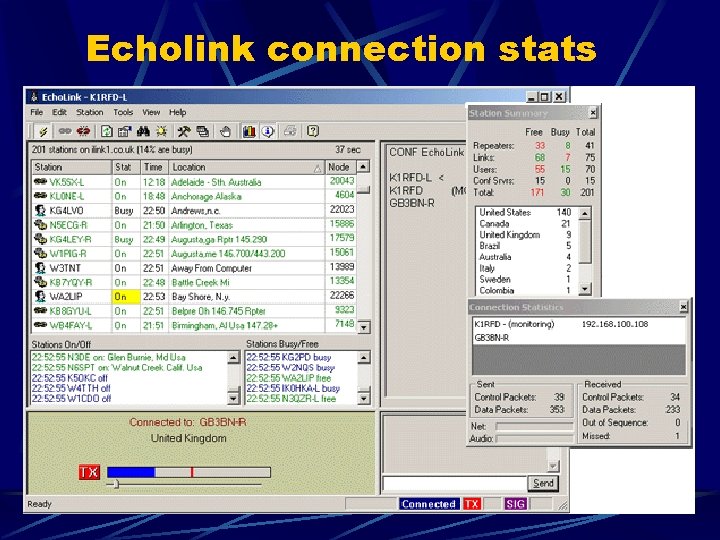This screenshot has width=720, height=540.
Task: Sort by the Time column header
Action: (x=155, y=167)
